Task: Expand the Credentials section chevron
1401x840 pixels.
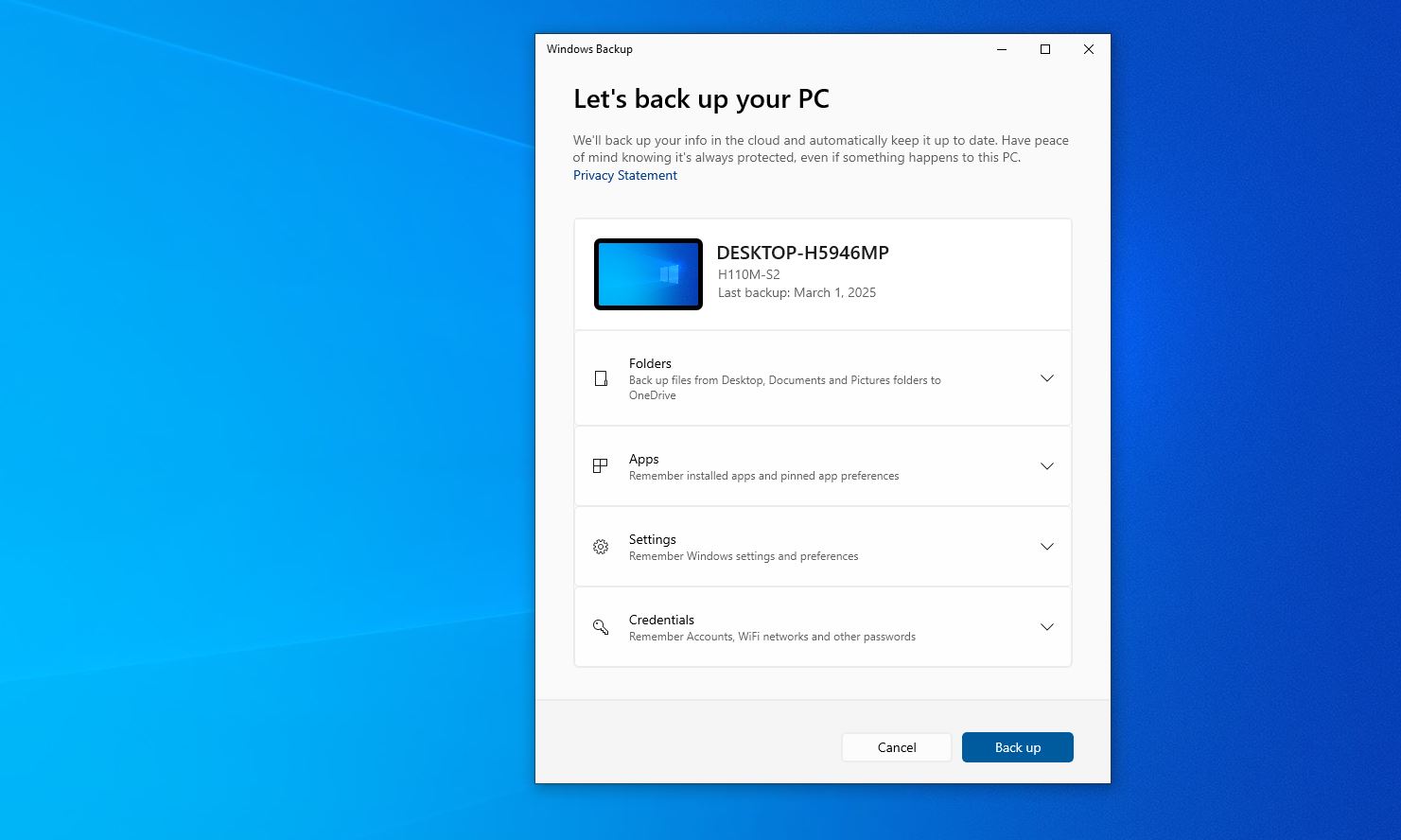Action: 1047,627
